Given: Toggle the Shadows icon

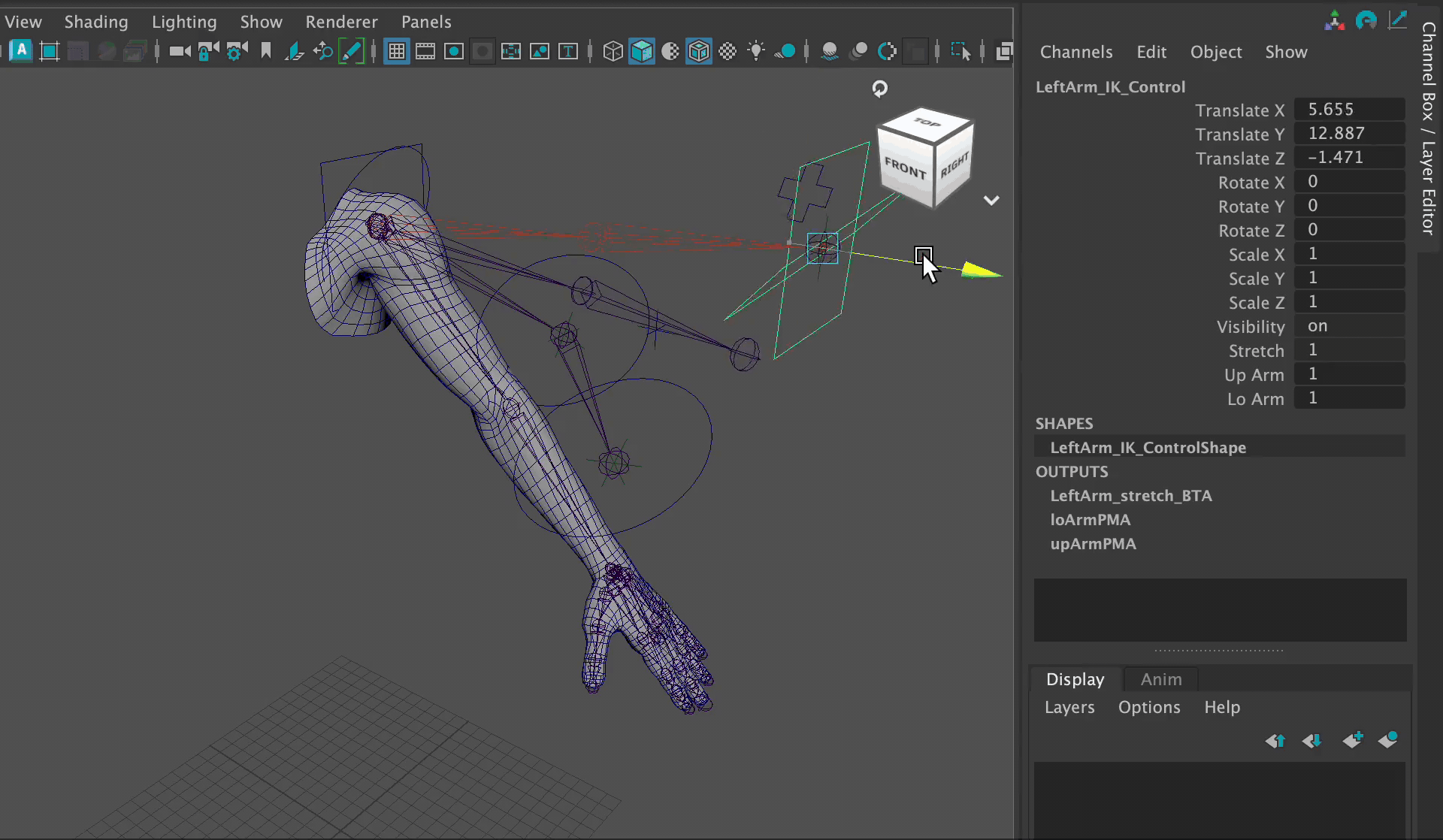Looking at the screenshot, I should [784, 51].
